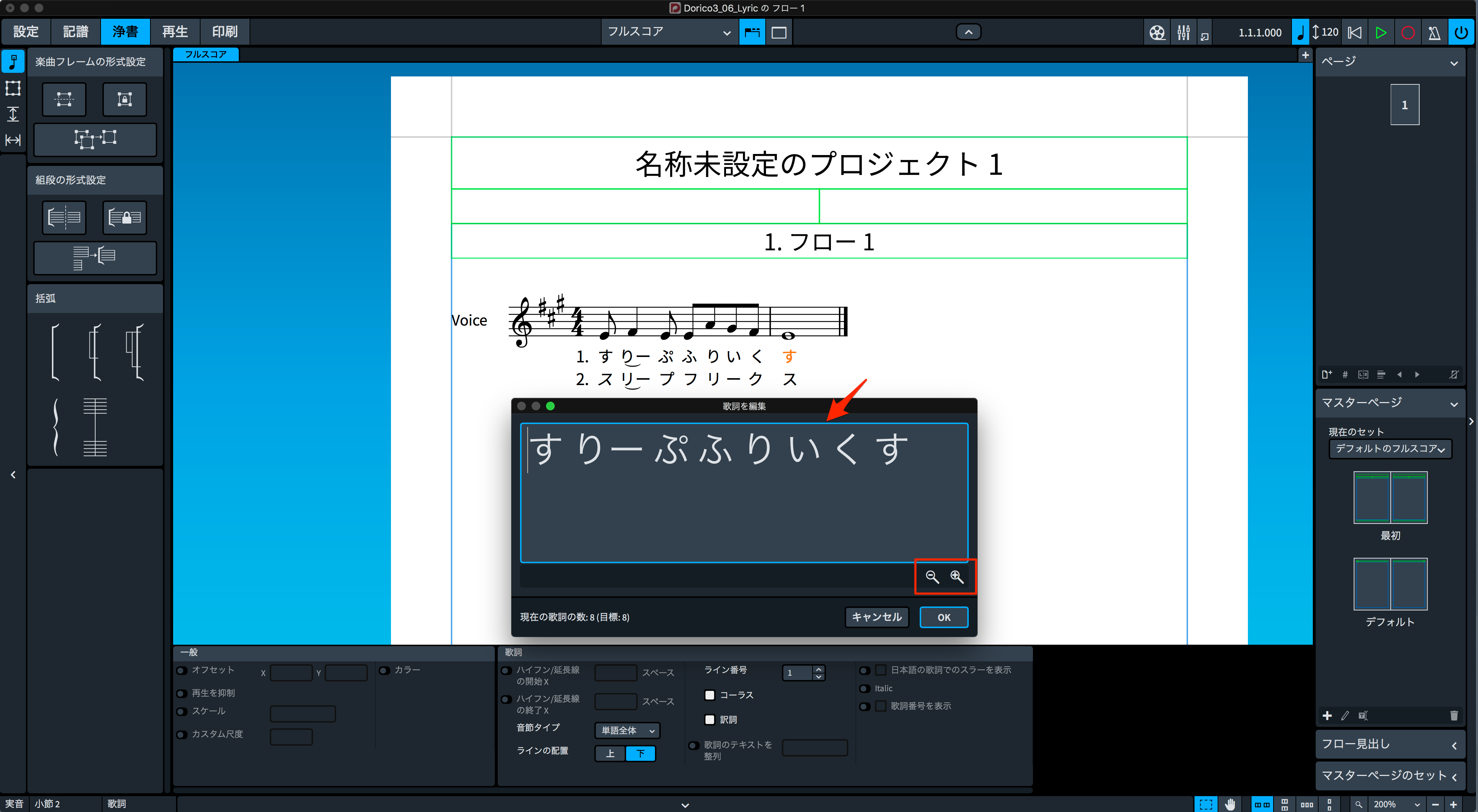Enable the コーラス checkbox
Screen dimensions: 1478x812
[x=710, y=695]
